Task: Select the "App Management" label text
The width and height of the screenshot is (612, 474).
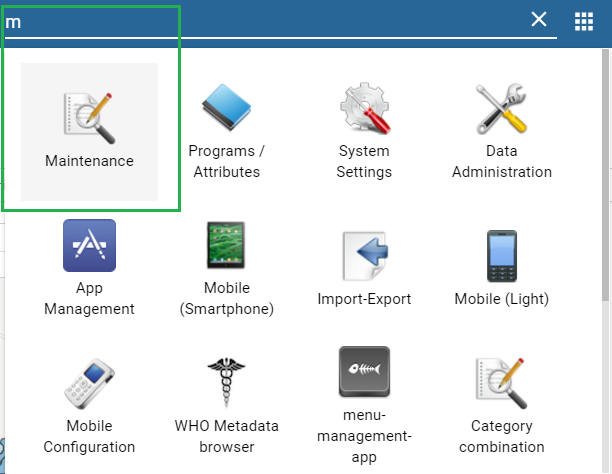Action: coord(89,298)
